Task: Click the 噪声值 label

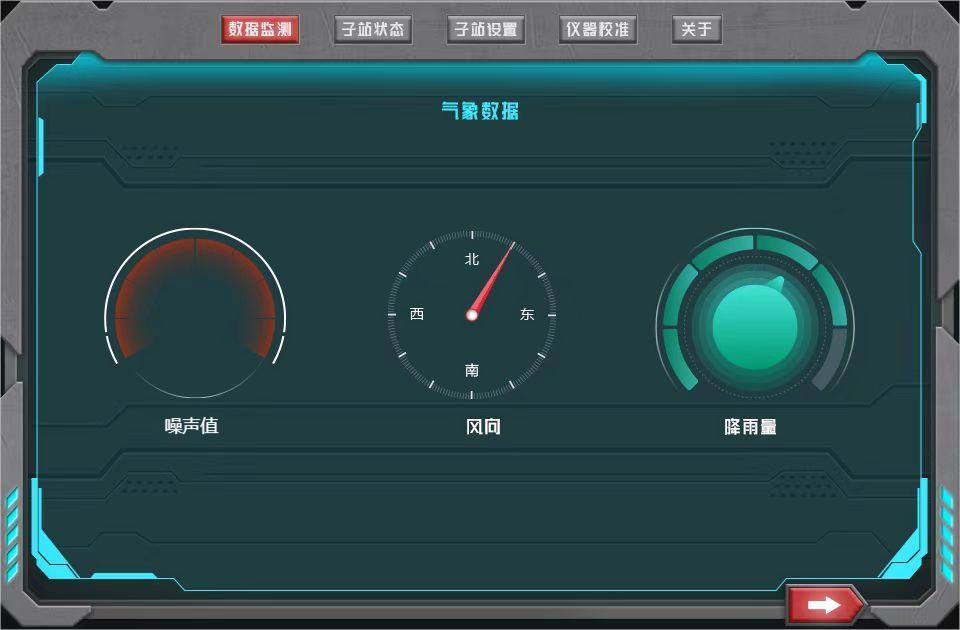Action: point(192,426)
